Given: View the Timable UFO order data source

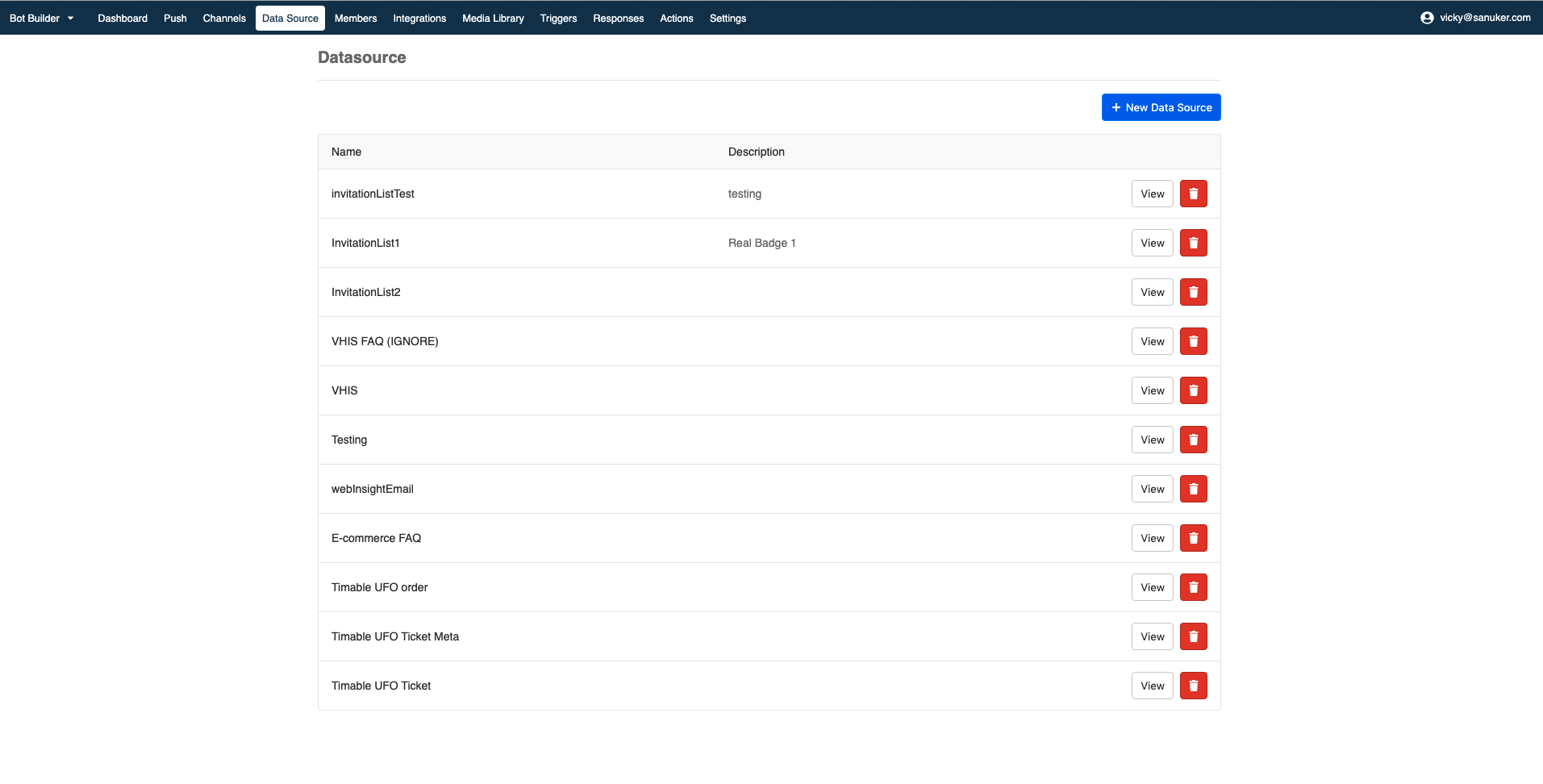Looking at the screenshot, I should click(x=1152, y=587).
